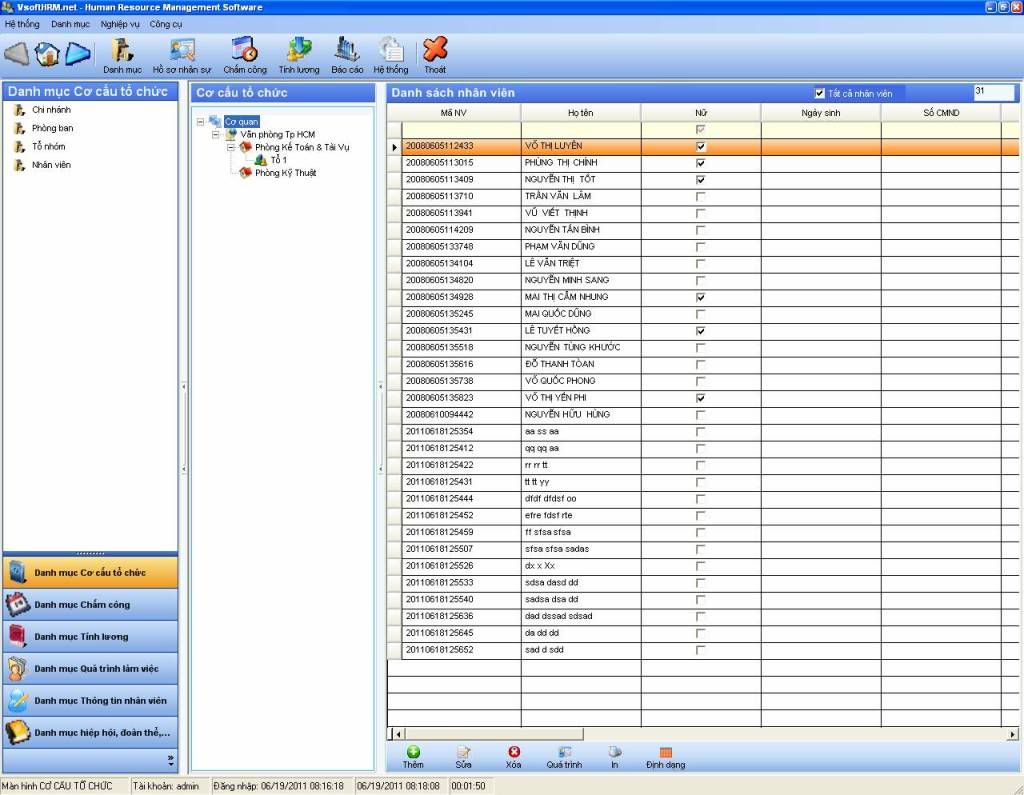Toggle Nữ checkbox for VÕ THỊ YẾN PHI
1024x795 pixels.
(x=701, y=398)
